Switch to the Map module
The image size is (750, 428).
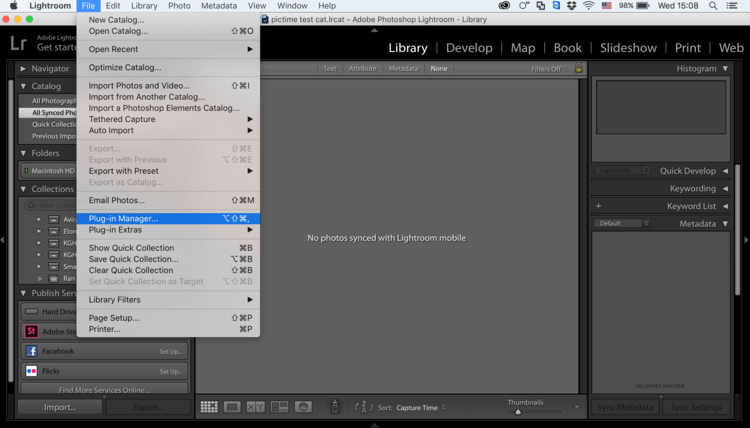coord(523,48)
